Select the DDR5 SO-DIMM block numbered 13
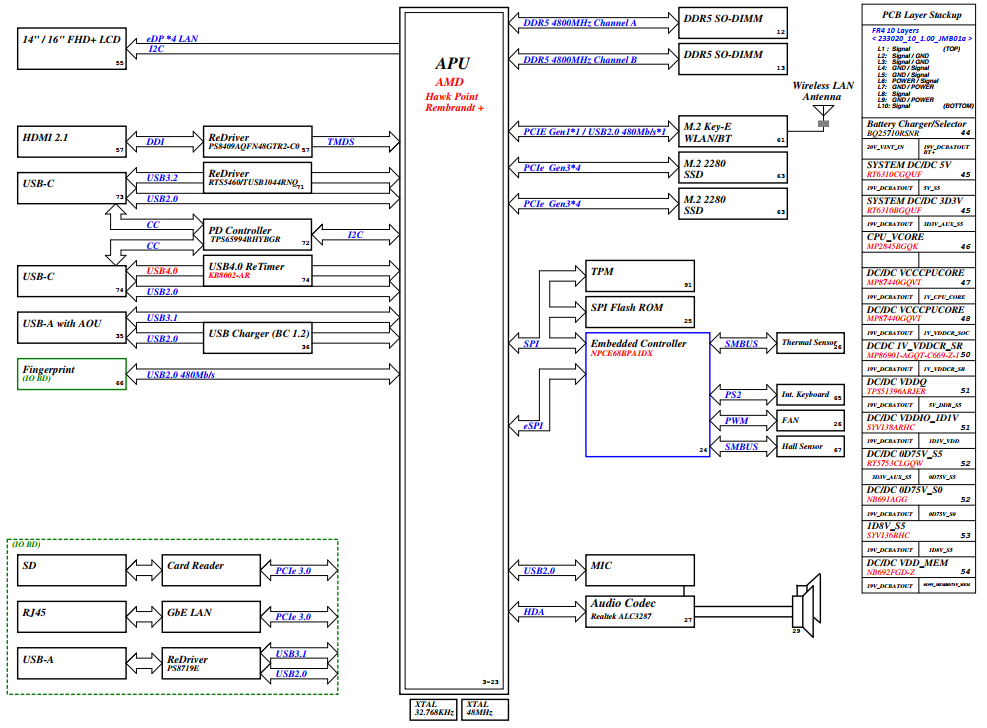Screen dimensions: 987x728 733,59
